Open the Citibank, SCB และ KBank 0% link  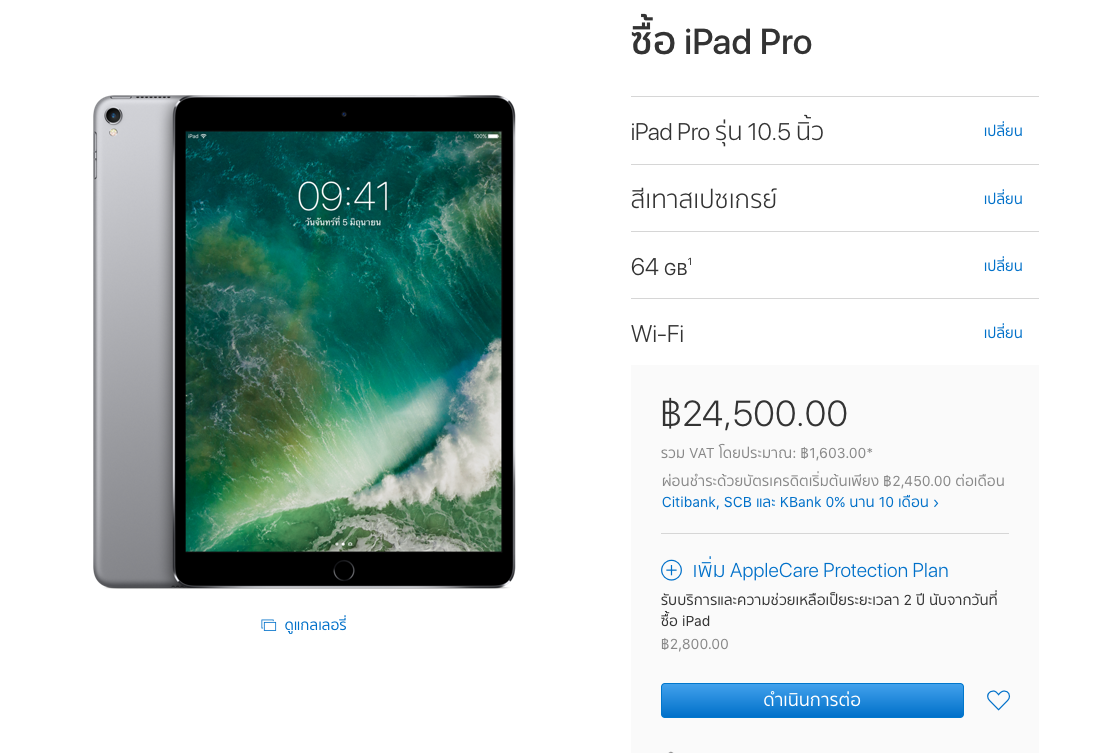pyautogui.click(x=795, y=502)
